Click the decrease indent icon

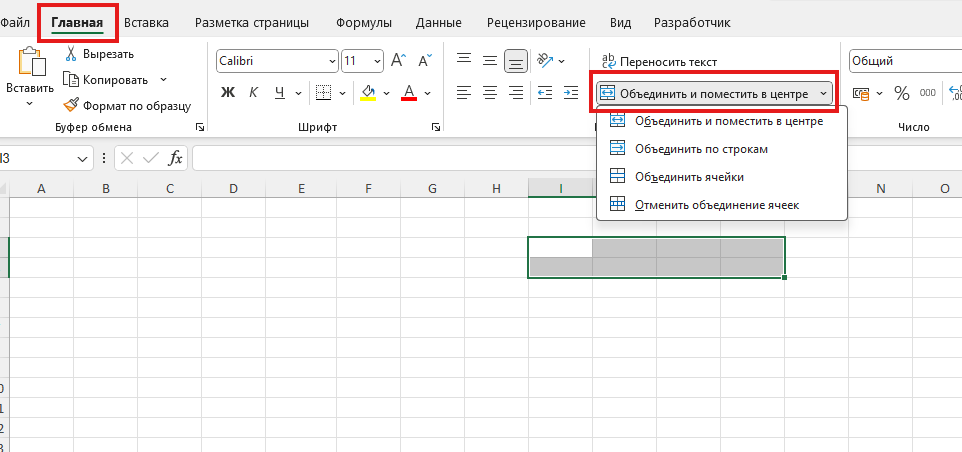(x=545, y=93)
